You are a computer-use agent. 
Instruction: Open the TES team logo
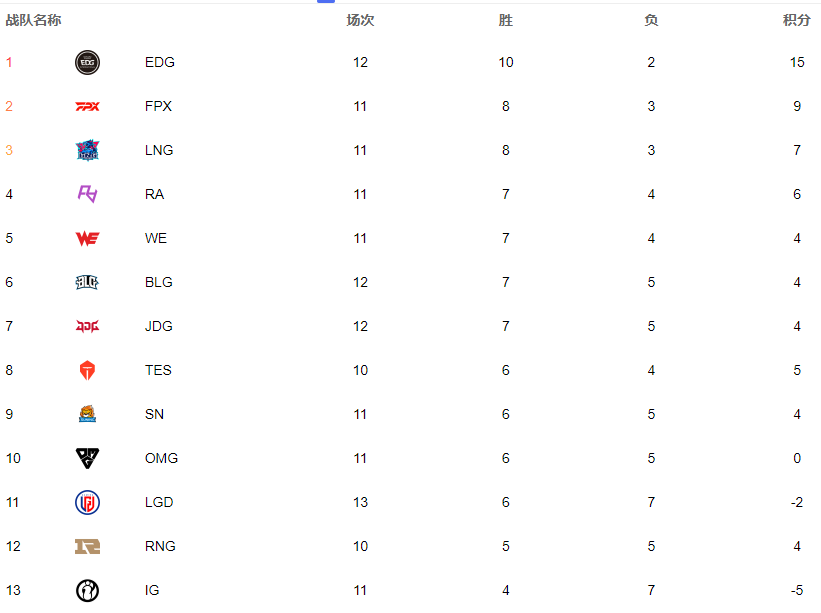pos(87,370)
